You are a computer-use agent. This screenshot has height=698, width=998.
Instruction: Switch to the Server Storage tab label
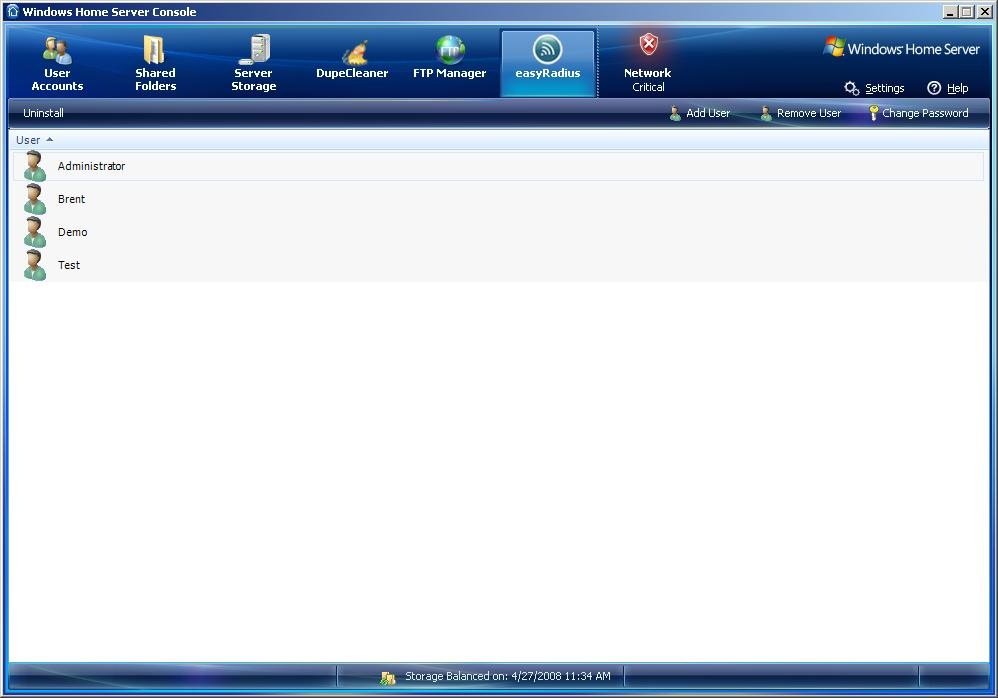[253, 80]
